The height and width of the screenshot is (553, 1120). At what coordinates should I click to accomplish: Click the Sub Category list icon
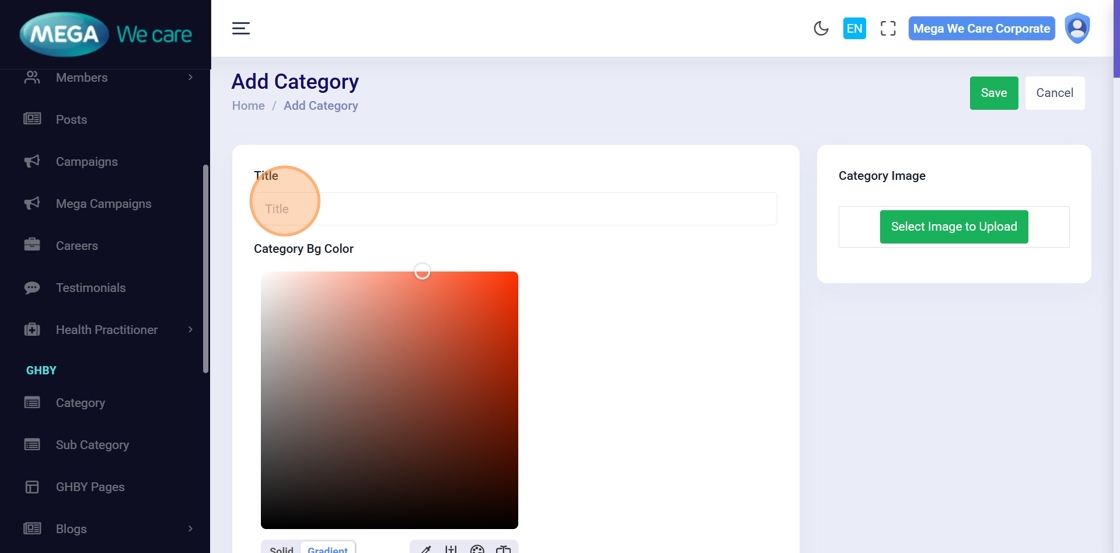click(32, 445)
